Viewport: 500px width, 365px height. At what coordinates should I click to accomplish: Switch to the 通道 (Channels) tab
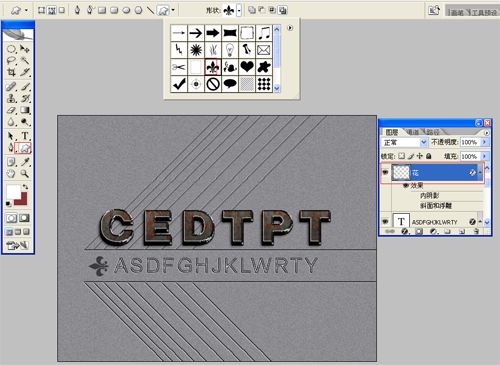413,132
